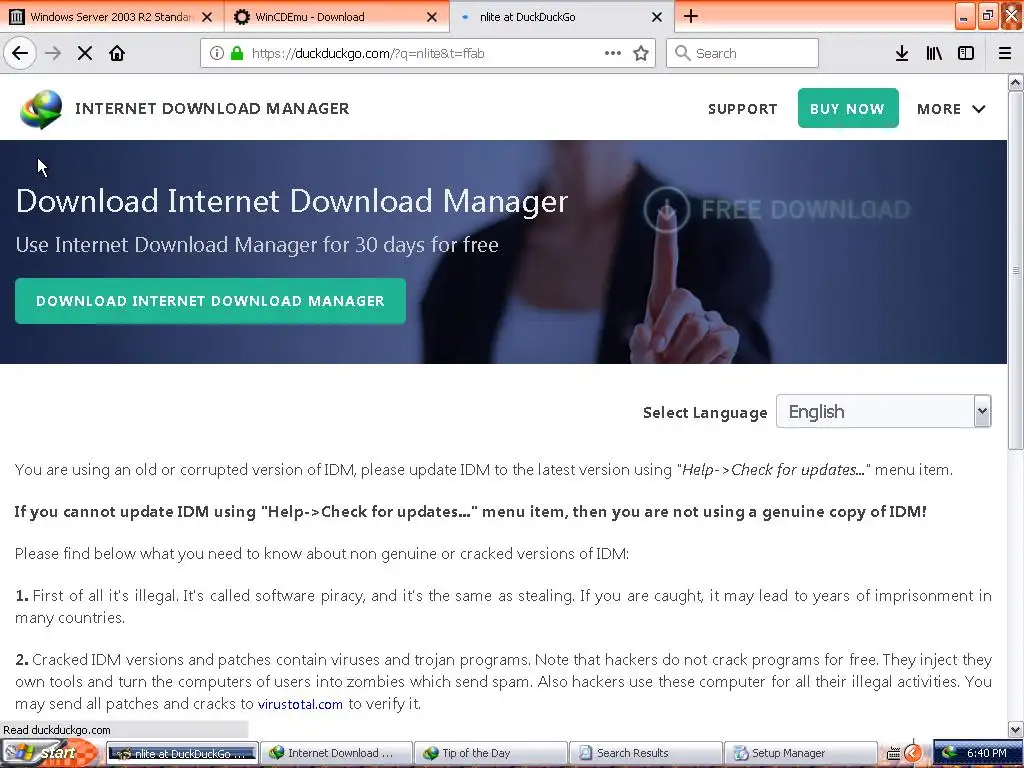Close the WinCDEmu - Download tab
Viewport: 1024px width, 768px height.
coord(432,17)
